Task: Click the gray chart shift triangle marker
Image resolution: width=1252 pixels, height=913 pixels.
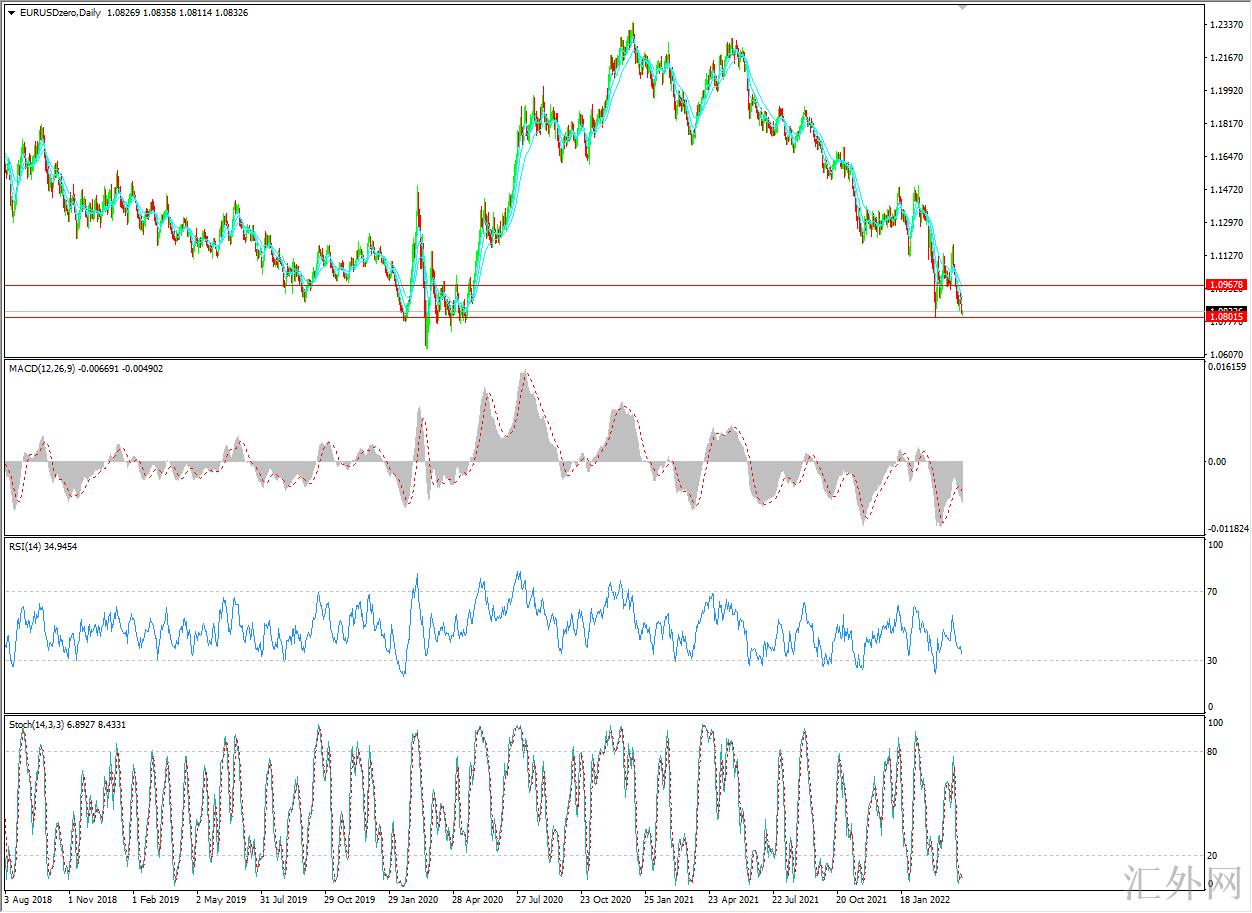Action: (963, 6)
